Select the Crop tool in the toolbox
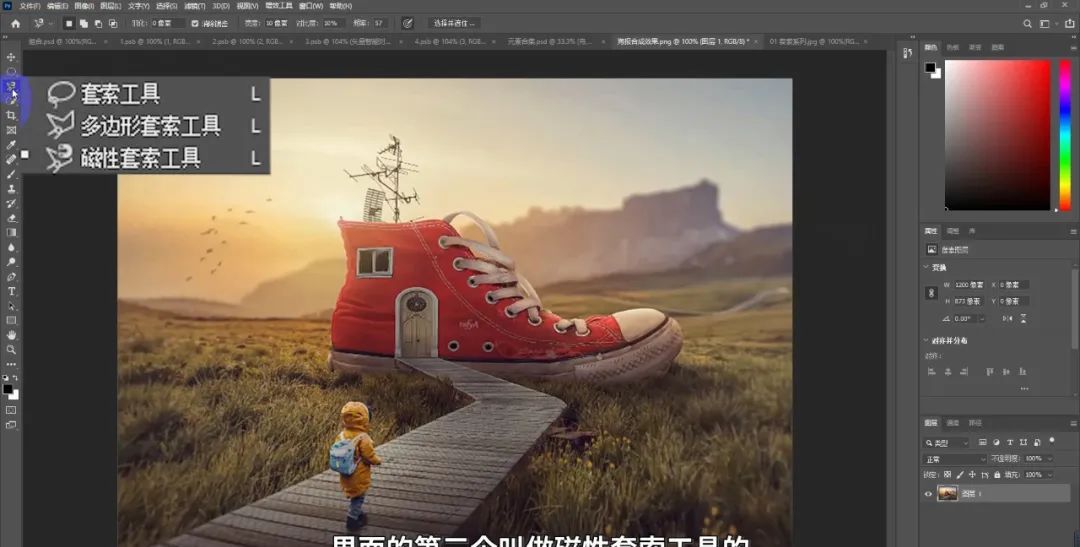The image size is (1080, 547). click(x=11, y=115)
